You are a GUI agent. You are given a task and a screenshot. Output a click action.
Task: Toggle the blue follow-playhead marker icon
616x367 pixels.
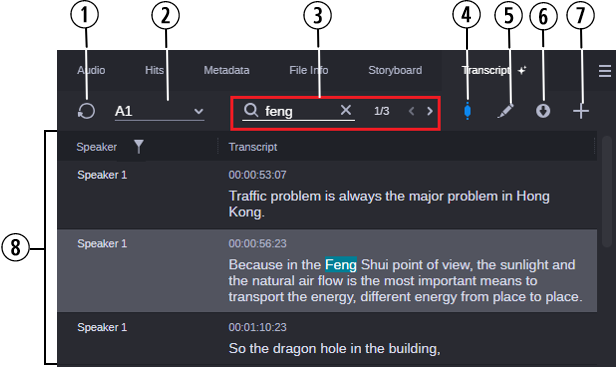(467, 111)
